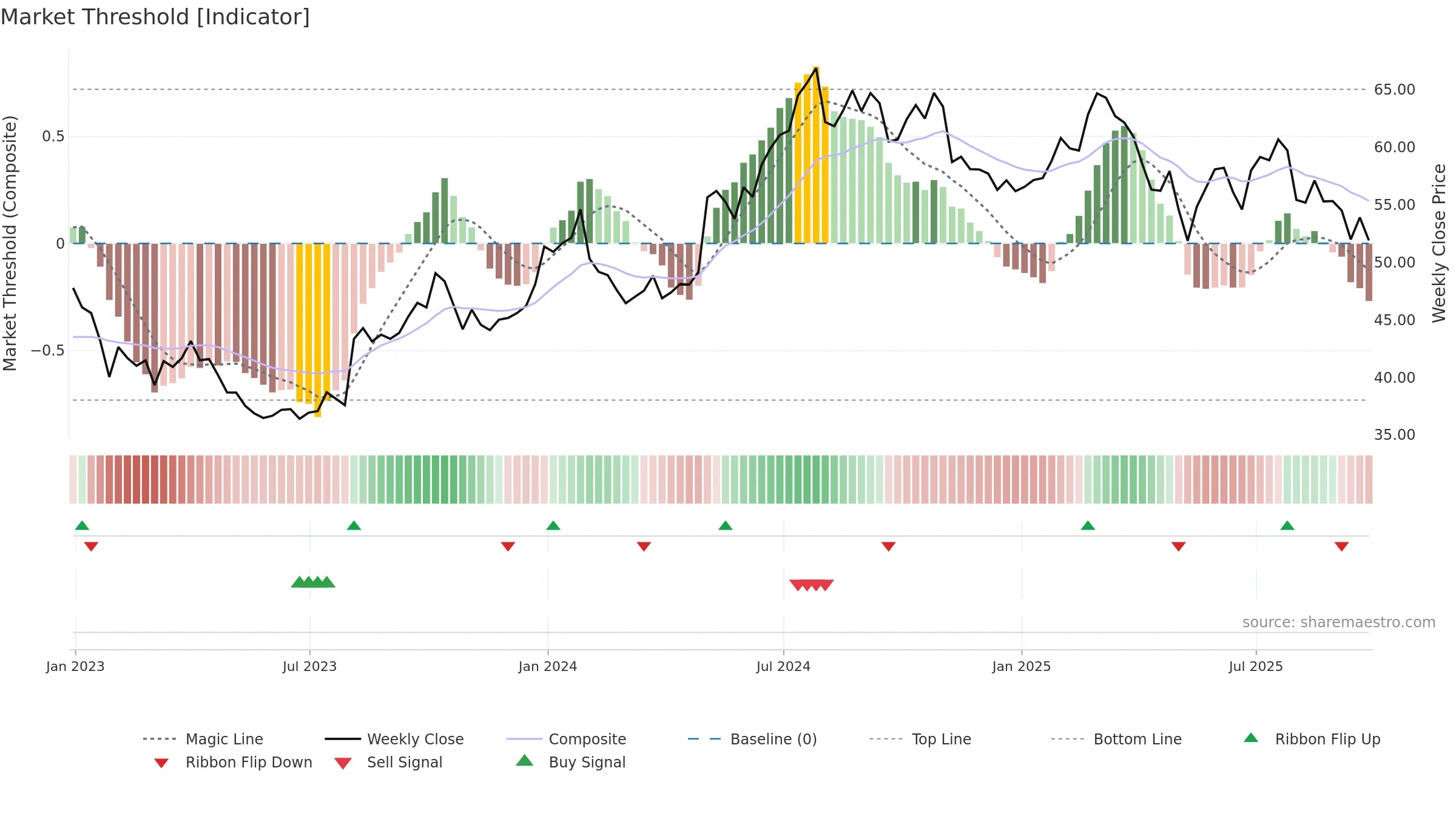1456x819 pixels.
Task: Toggle the Magic Line legend entry
Action: pyautogui.click(x=203, y=739)
